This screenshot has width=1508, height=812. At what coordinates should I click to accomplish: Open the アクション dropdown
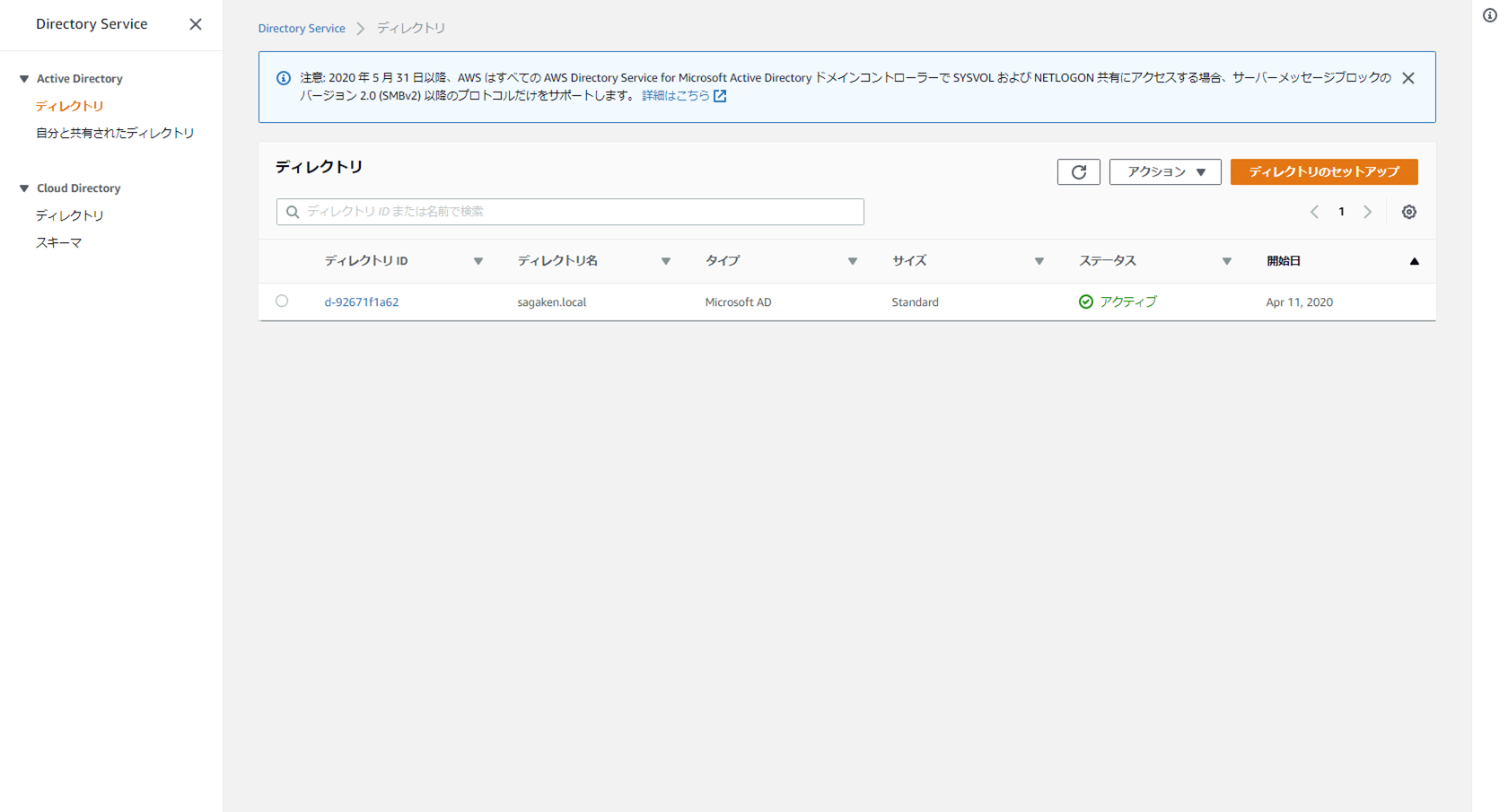(1165, 171)
